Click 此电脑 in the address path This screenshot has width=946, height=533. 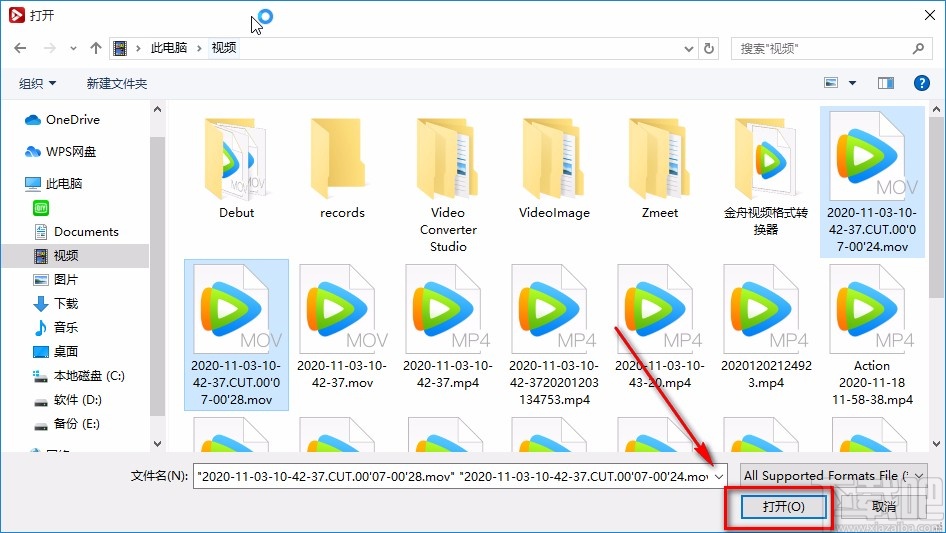169,48
